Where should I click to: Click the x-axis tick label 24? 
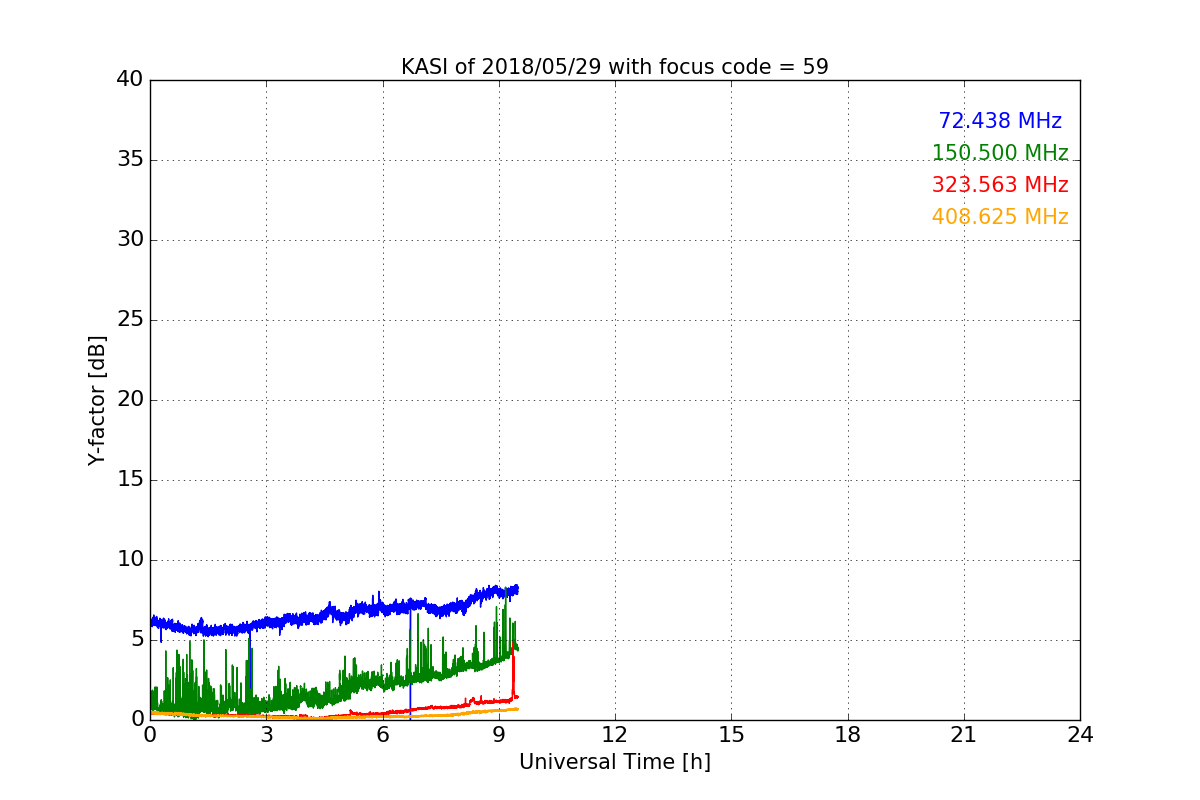click(1080, 735)
